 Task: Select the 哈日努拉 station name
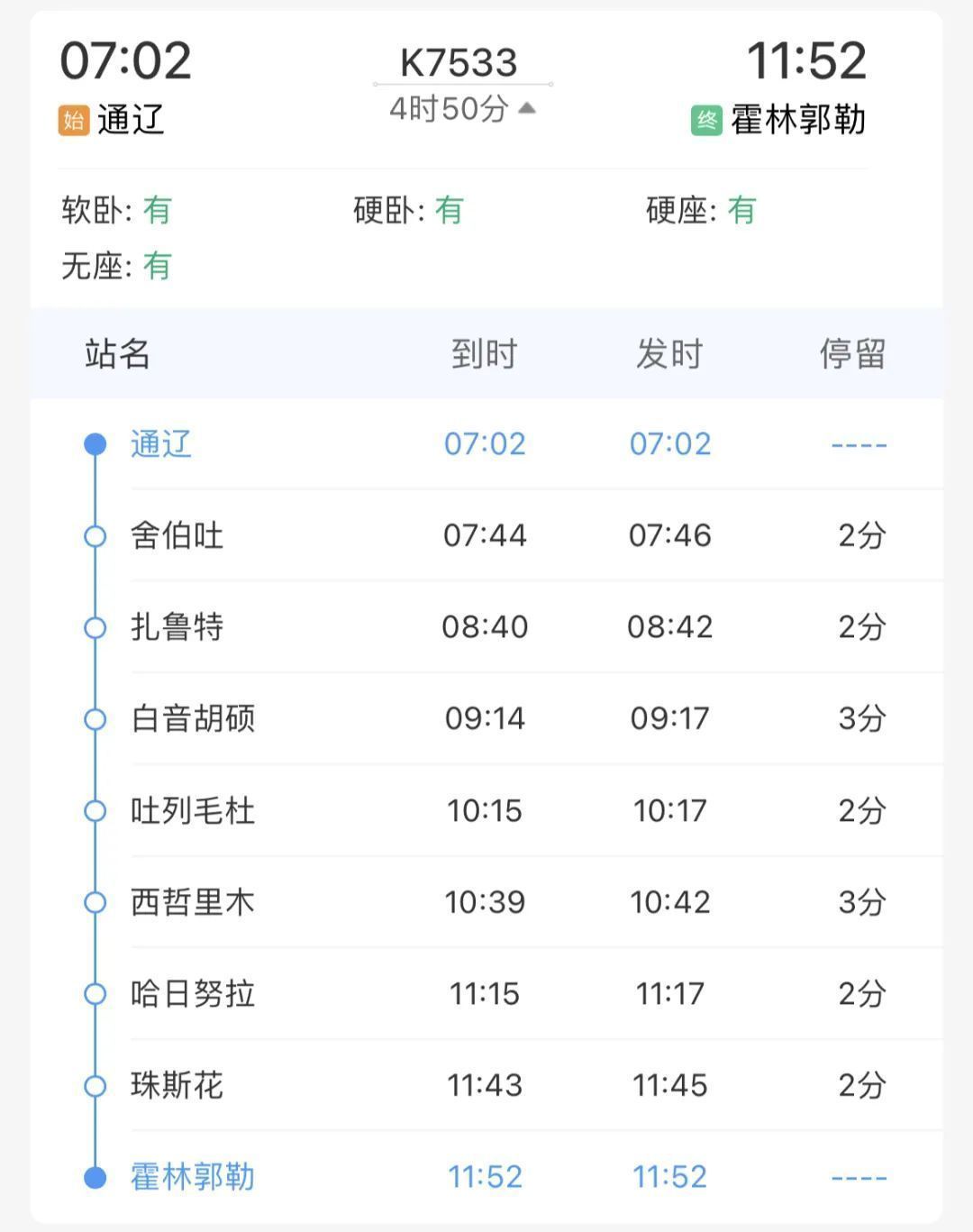click(192, 994)
